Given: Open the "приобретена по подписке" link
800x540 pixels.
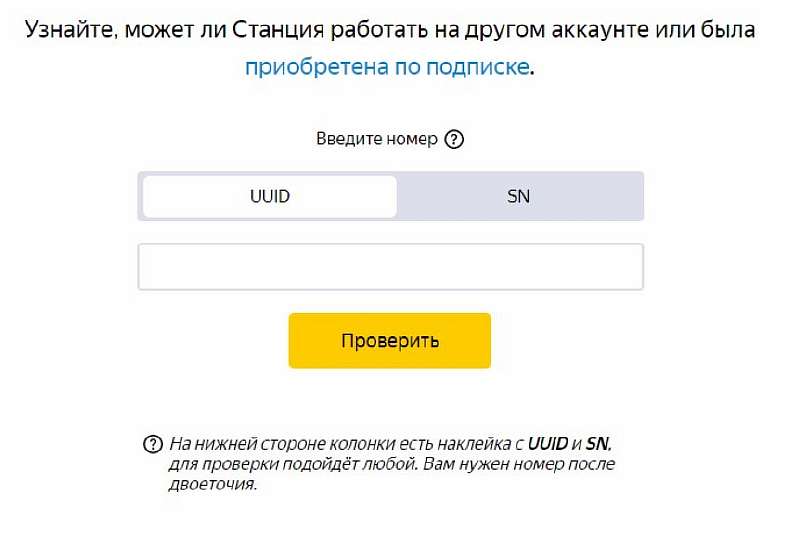Looking at the screenshot, I should click(387, 67).
